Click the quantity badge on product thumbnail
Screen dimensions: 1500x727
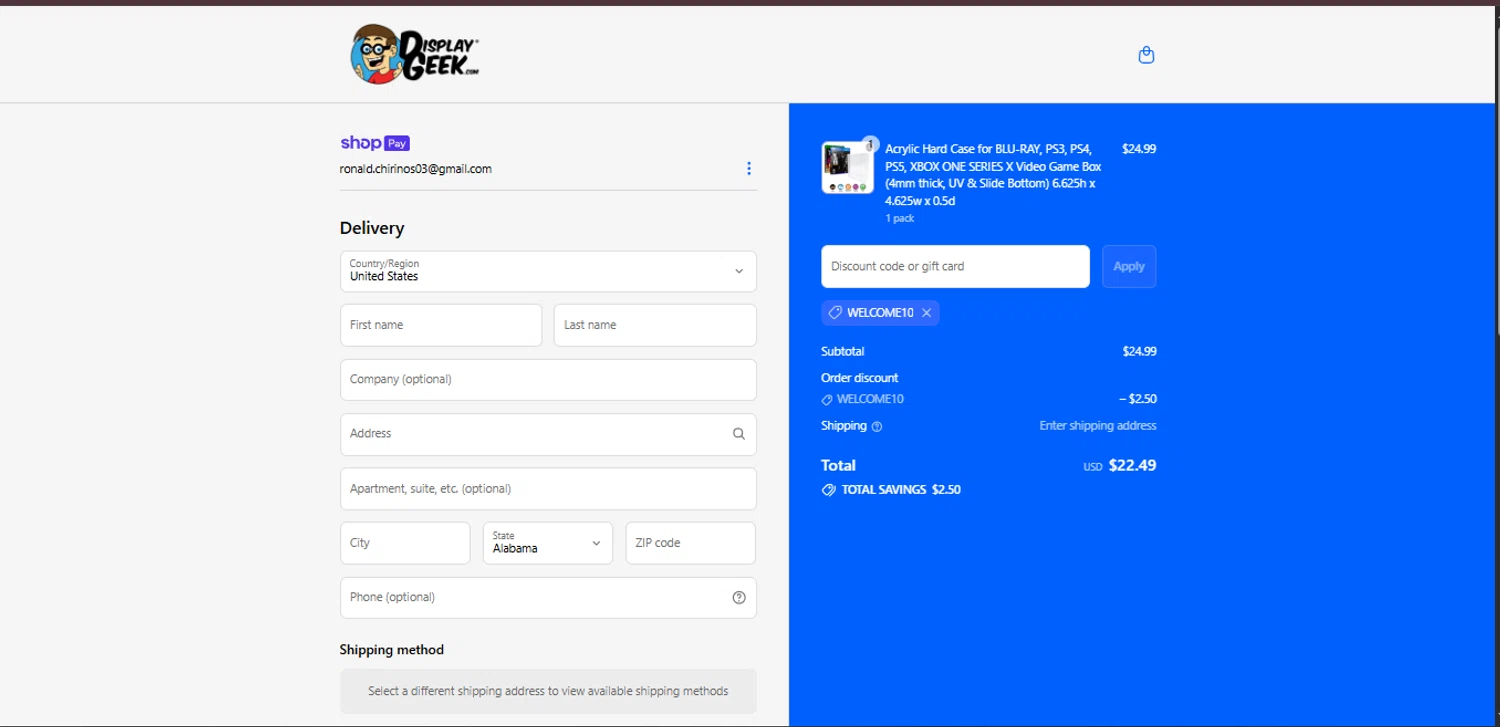pos(870,143)
